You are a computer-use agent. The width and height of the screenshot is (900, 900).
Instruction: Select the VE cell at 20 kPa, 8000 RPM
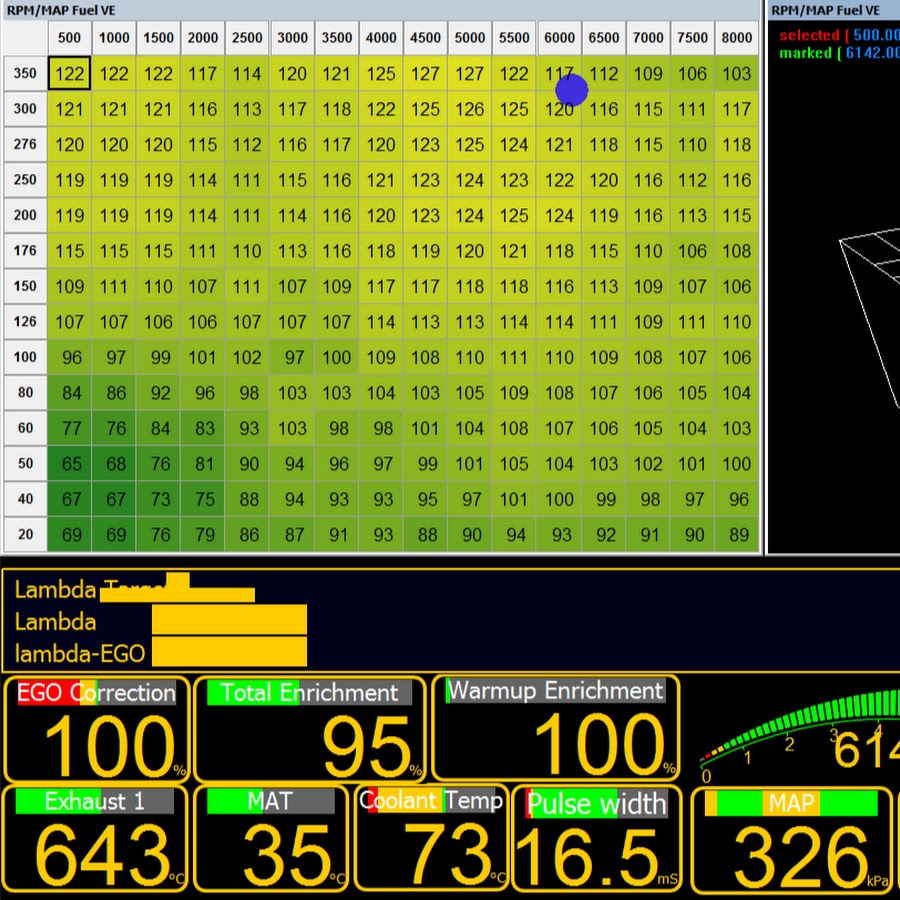(x=737, y=535)
